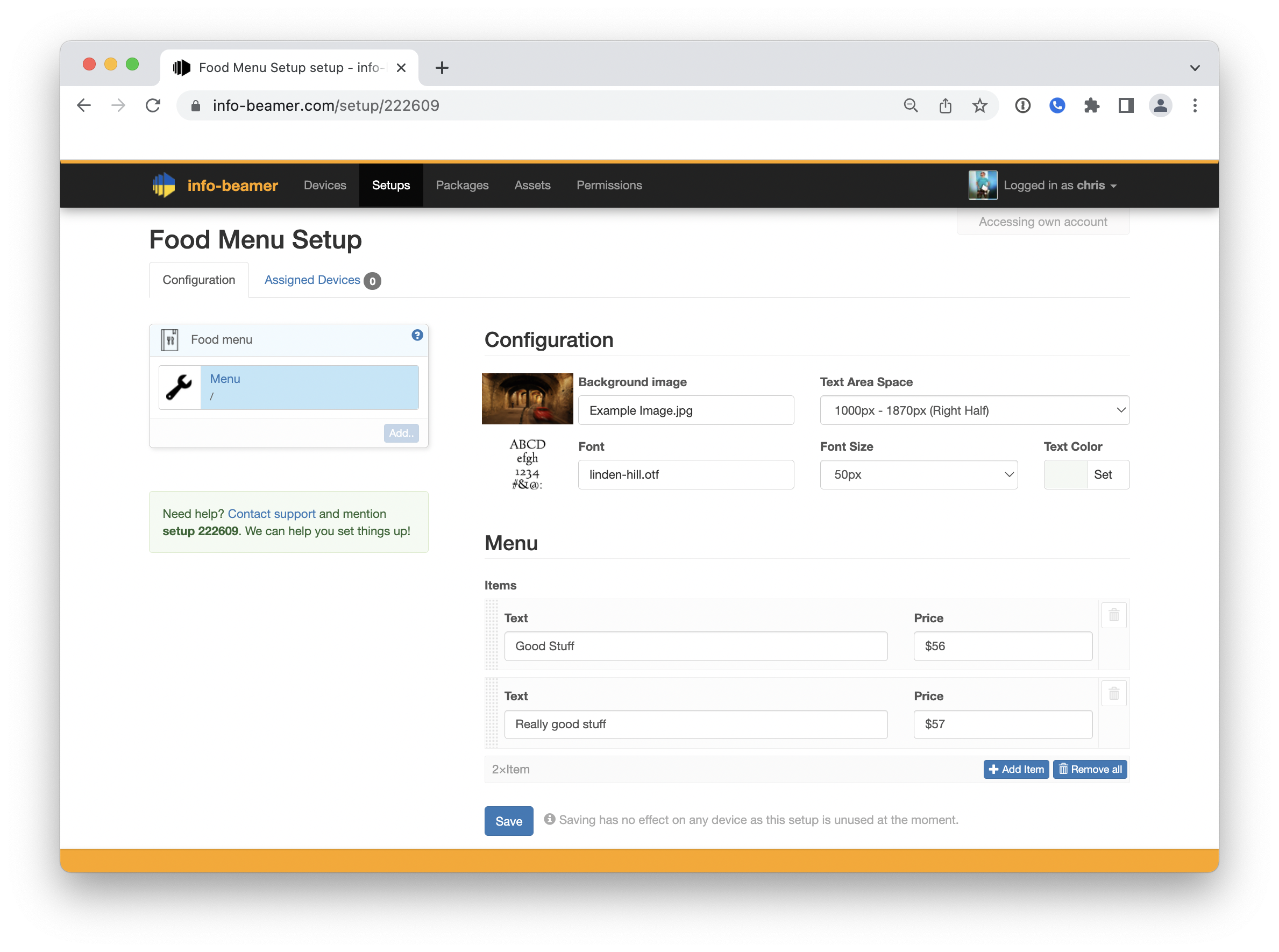Bookmark this page with the star icon
Image resolution: width=1279 pixels, height=952 pixels.
click(x=979, y=106)
